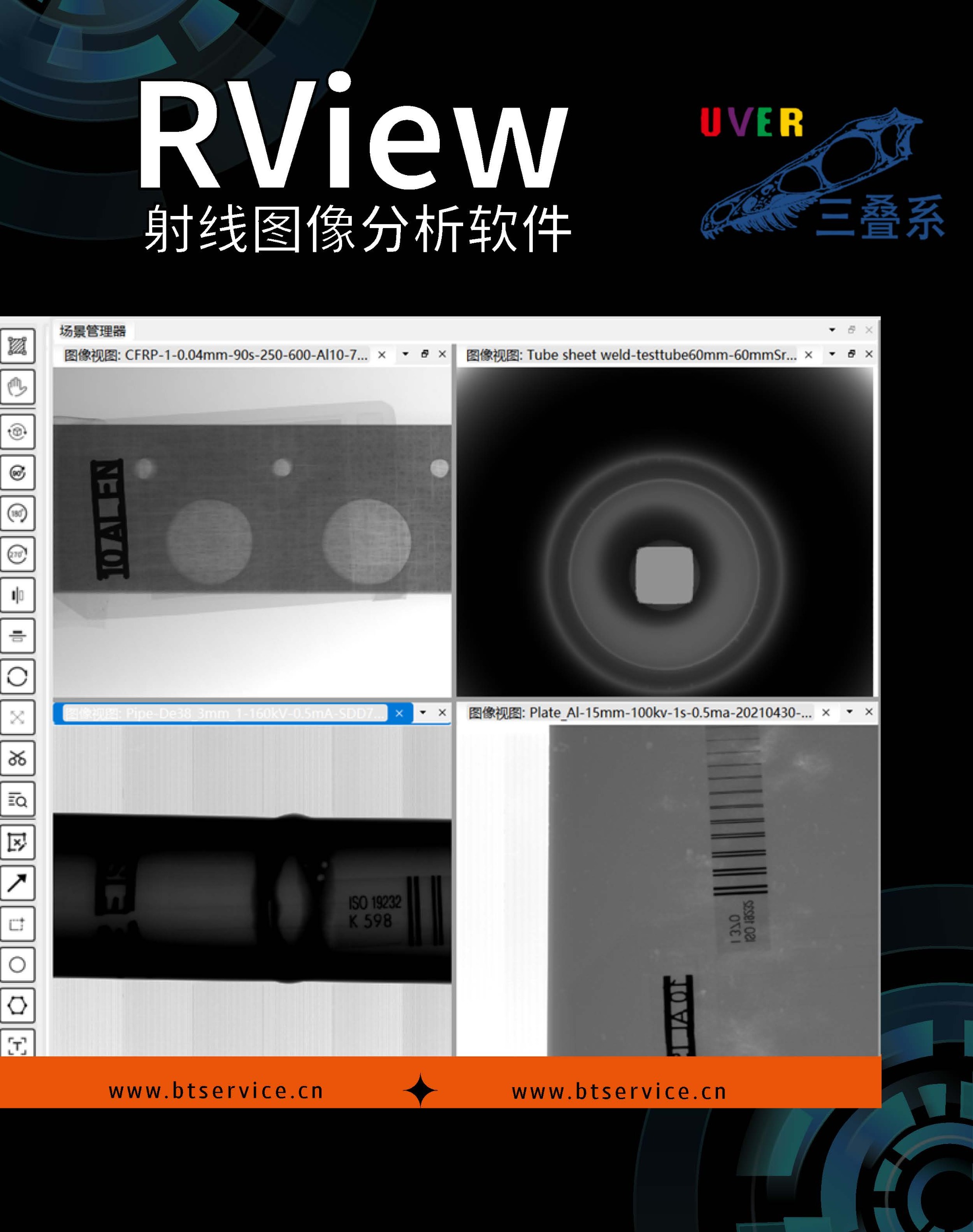The height and width of the screenshot is (1232, 973).
Task: Flip the image horizontally
Action: 17,595
